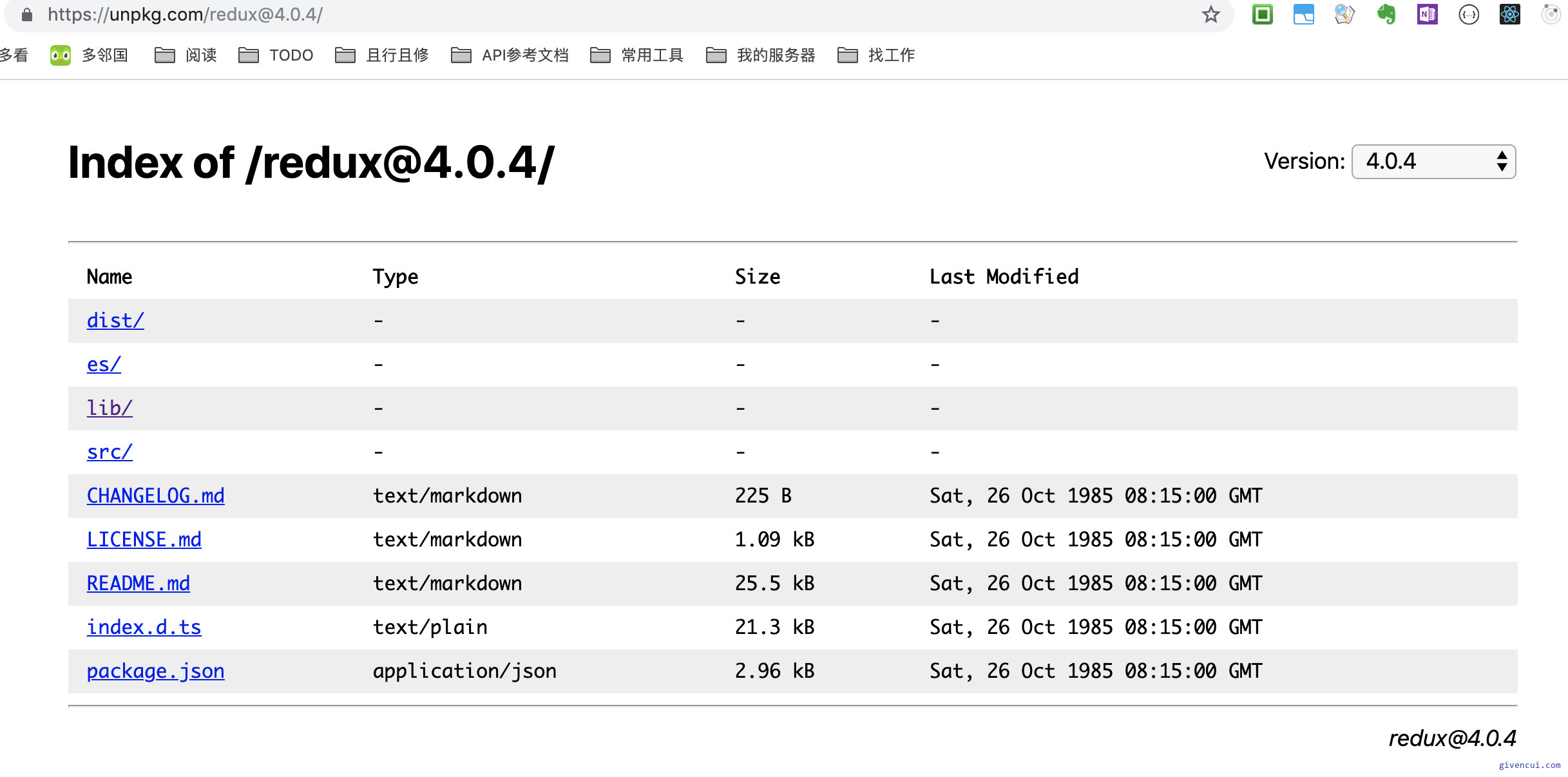Open the blue window extension icon
This screenshot has height=777, width=1568.
tap(1304, 14)
